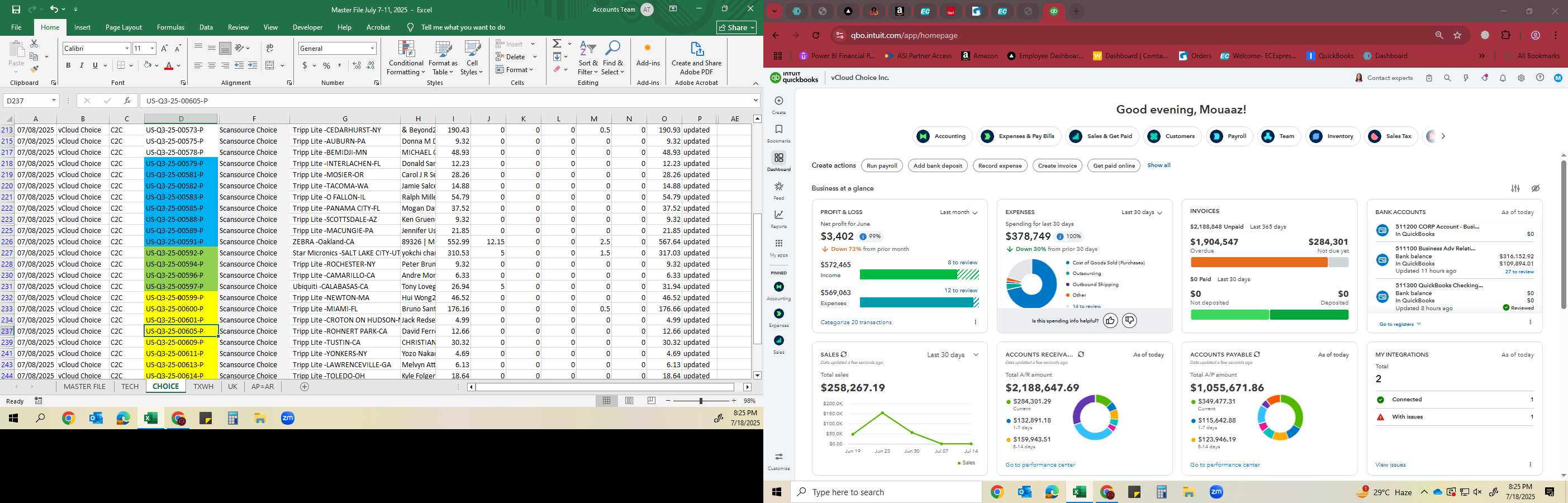Viewport: 1568px width, 503px height.
Task: Click Run payroll button in QuickBooks
Action: (882, 165)
